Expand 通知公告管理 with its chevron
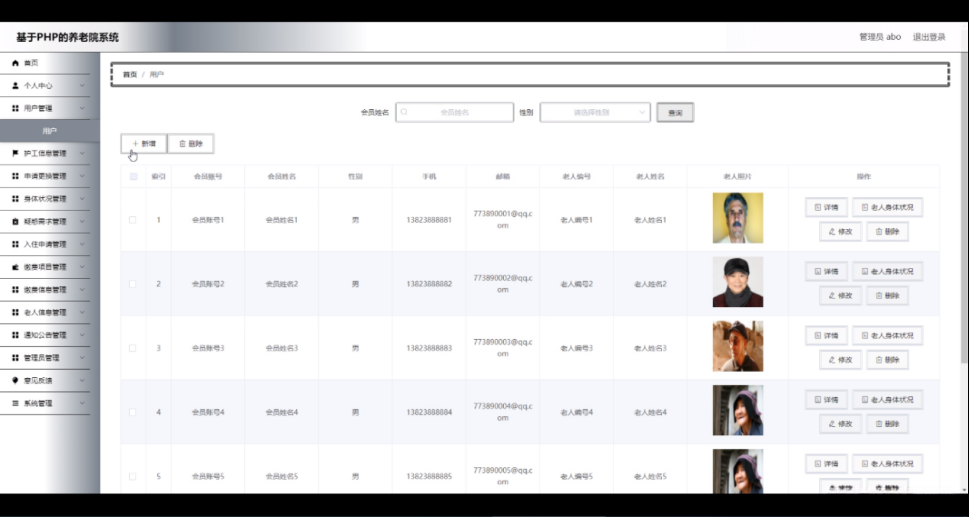Viewport: 969px width, 517px height. pos(82,335)
